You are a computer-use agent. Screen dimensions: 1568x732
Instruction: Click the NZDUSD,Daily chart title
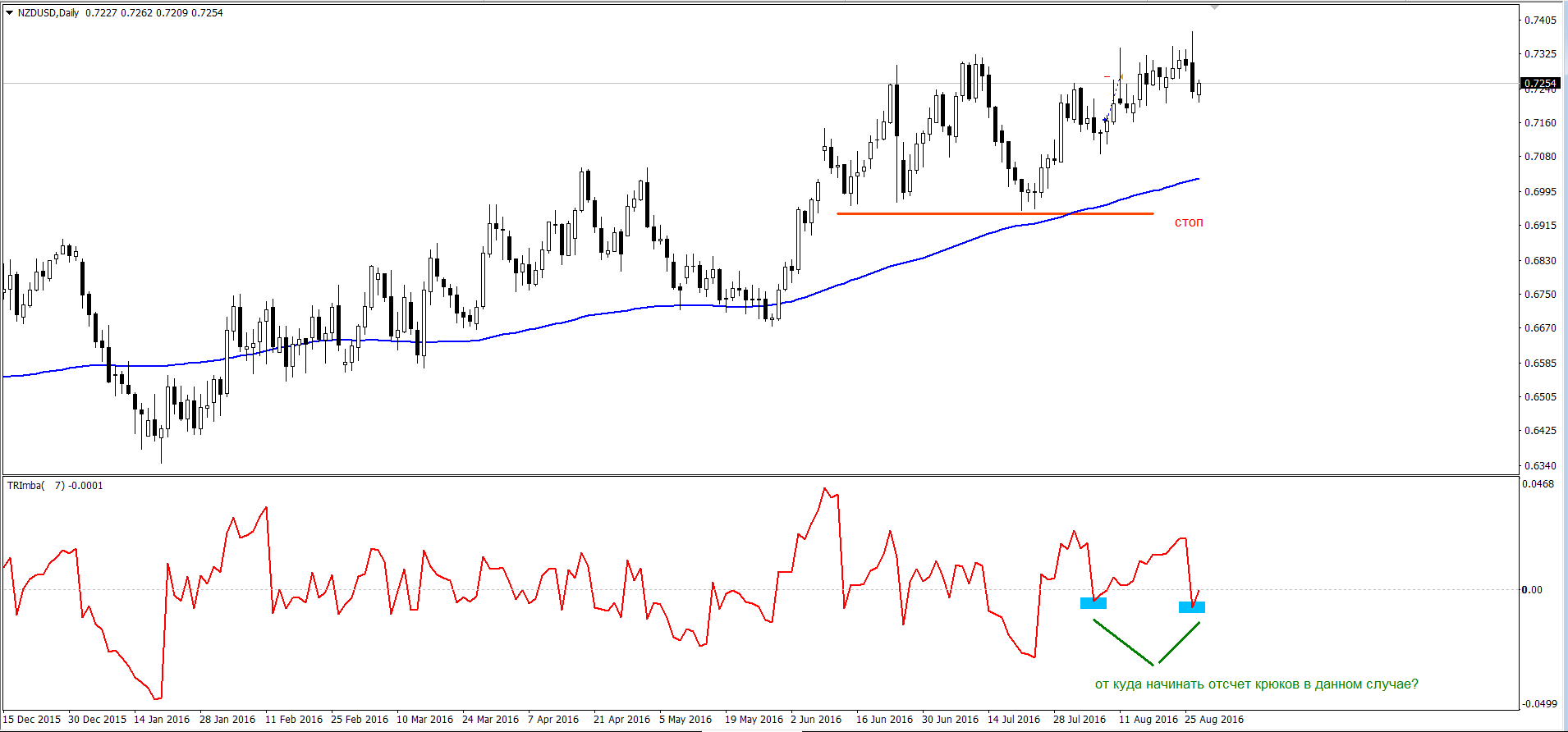[48, 12]
